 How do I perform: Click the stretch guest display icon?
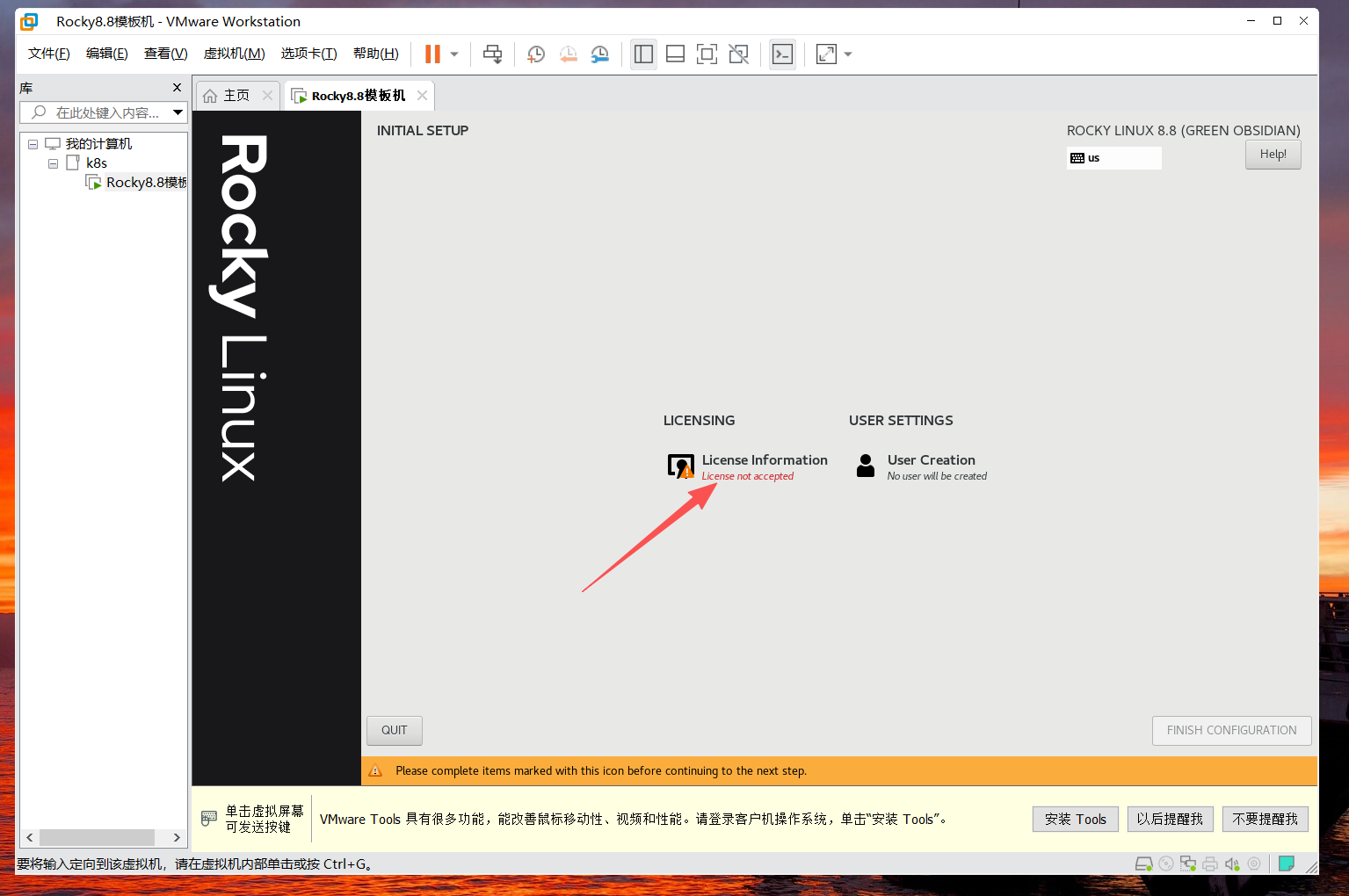826,54
